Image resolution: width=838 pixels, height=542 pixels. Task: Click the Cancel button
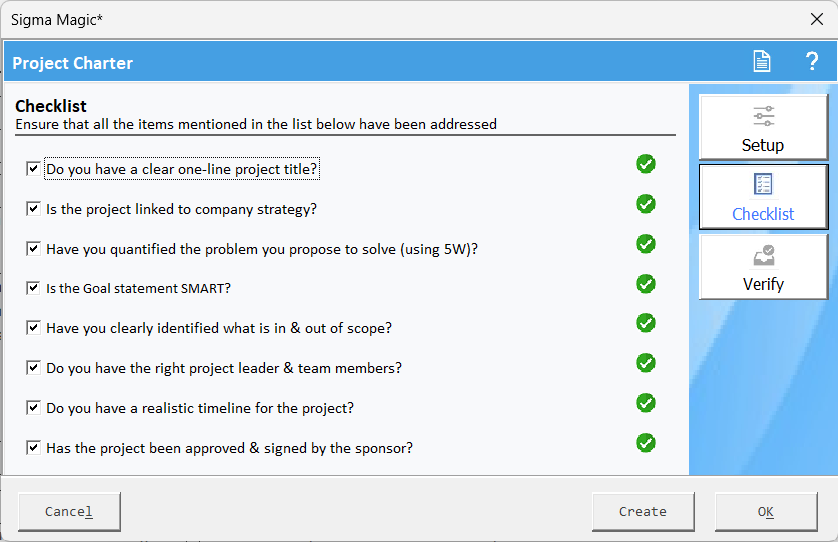[69, 512]
